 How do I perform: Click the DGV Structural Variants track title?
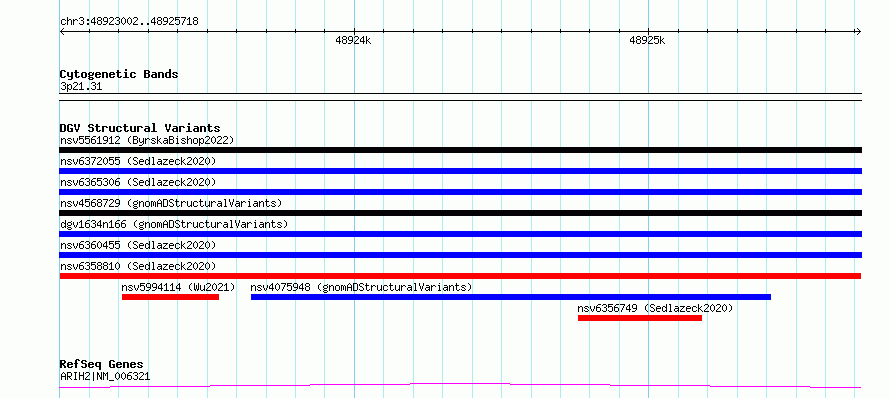[x=140, y=128]
